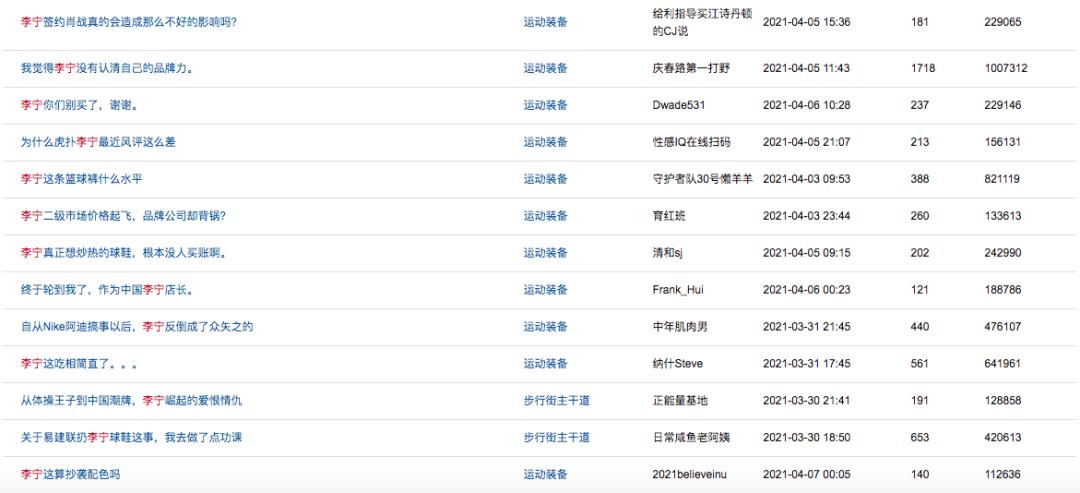Click view count 1007312
Viewport: 1080px width, 493px height.
click(x=1006, y=68)
